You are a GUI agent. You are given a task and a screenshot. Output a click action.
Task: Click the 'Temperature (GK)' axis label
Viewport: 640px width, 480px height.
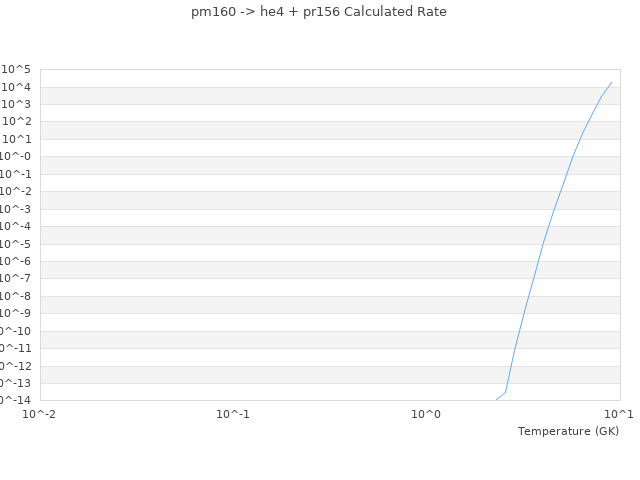point(568,431)
